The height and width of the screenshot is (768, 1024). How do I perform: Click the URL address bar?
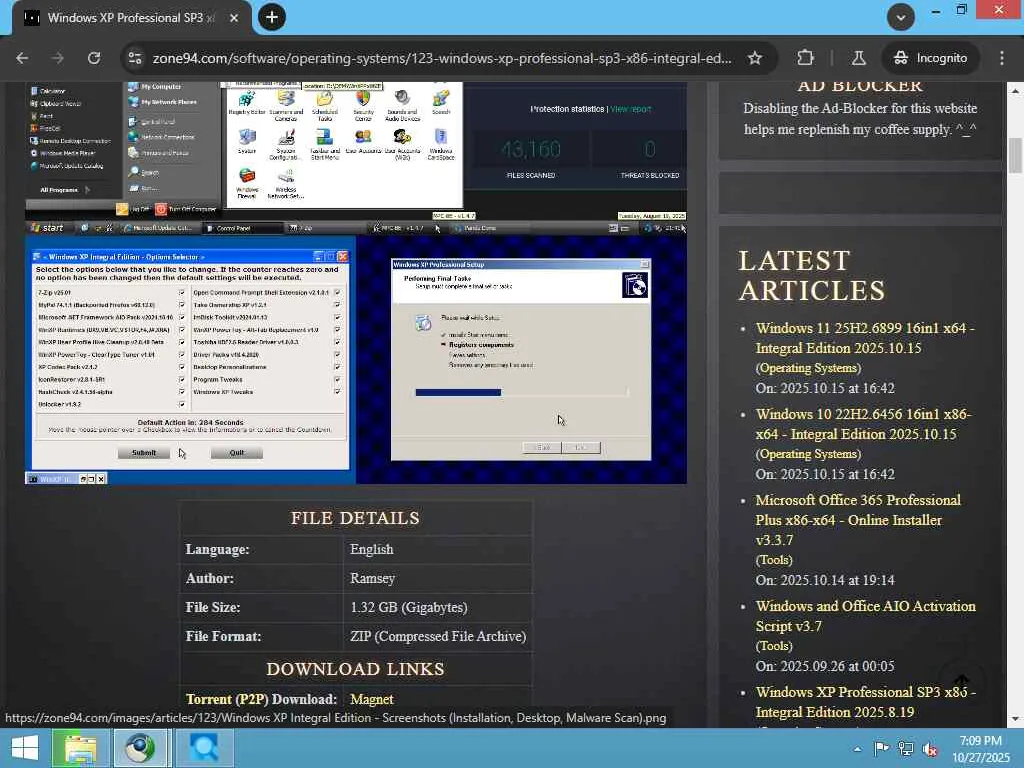[x=441, y=58]
